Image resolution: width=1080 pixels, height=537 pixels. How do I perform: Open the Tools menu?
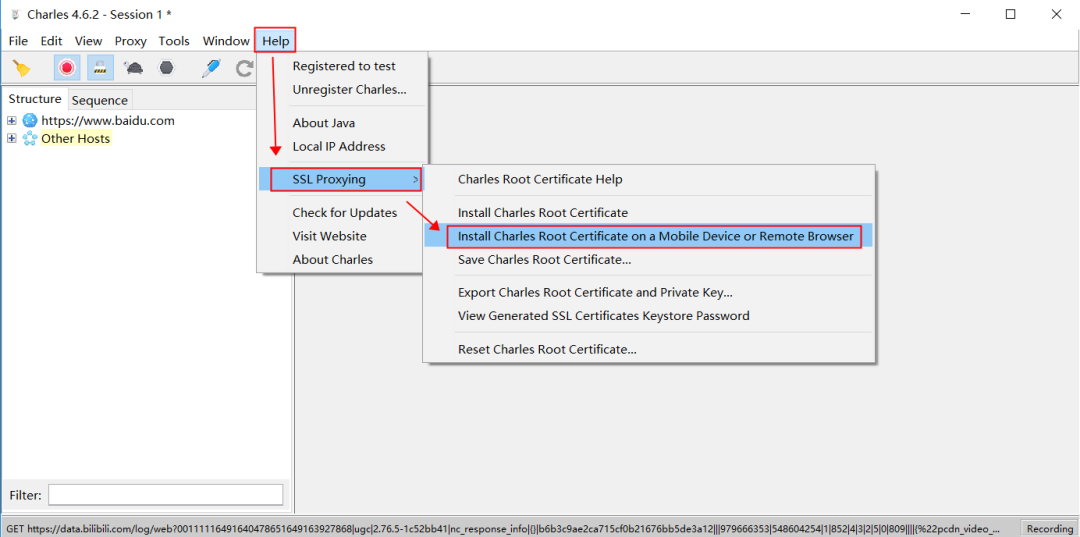(174, 41)
